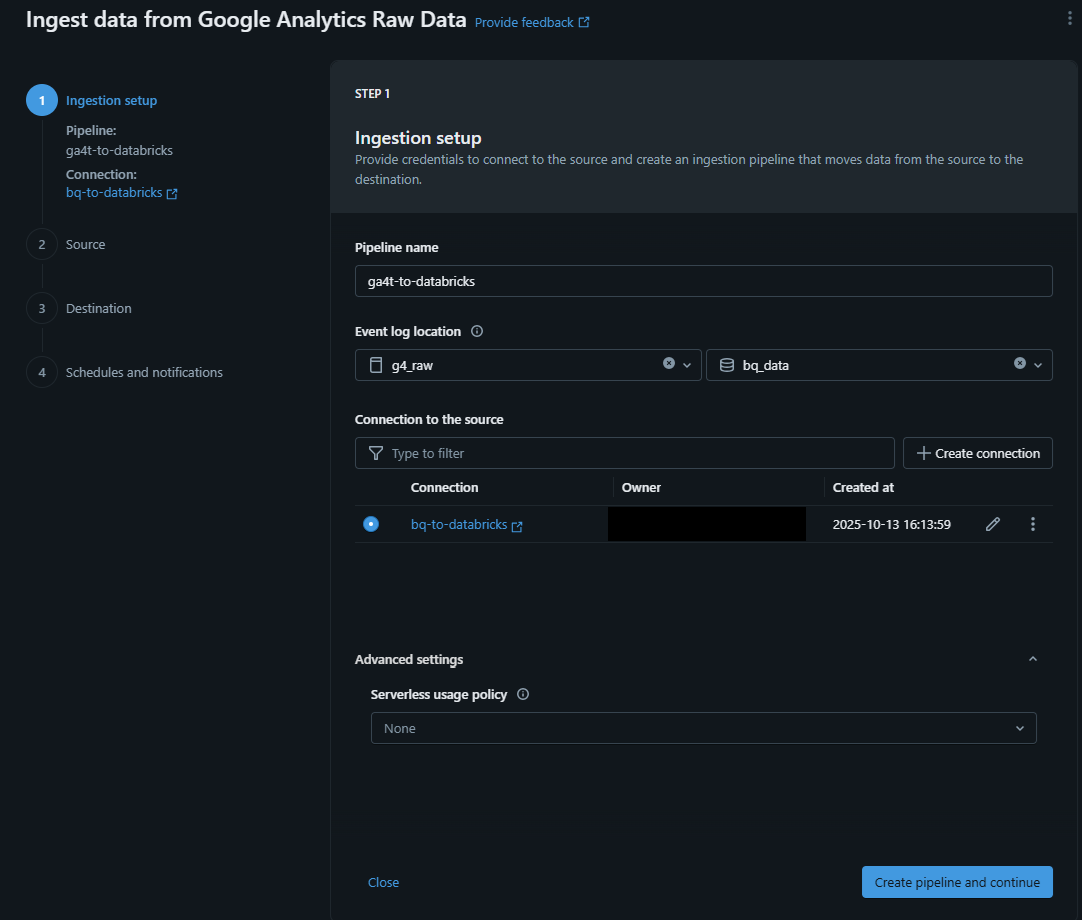Image resolution: width=1082 pixels, height=920 pixels.
Task: Click the filter funnel icon
Action: (376, 453)
